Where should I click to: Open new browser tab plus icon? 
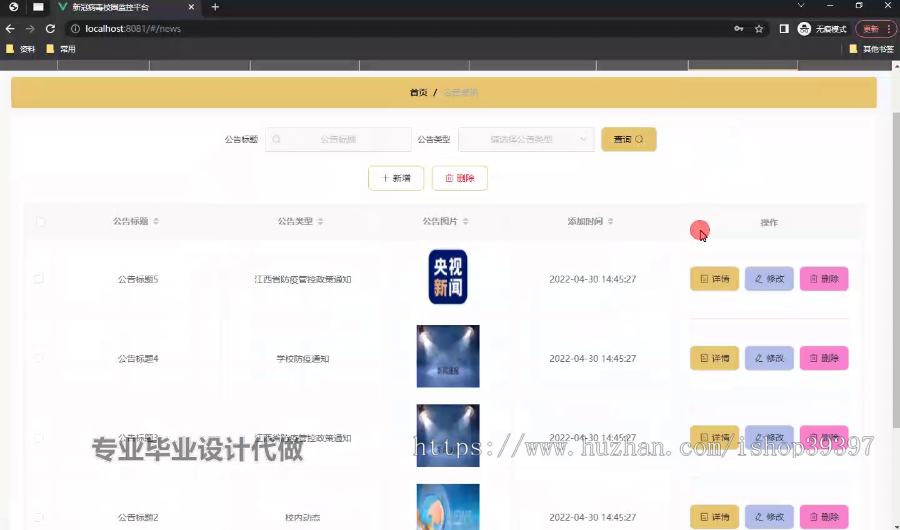pyautogui.click(x=215, y=7)
